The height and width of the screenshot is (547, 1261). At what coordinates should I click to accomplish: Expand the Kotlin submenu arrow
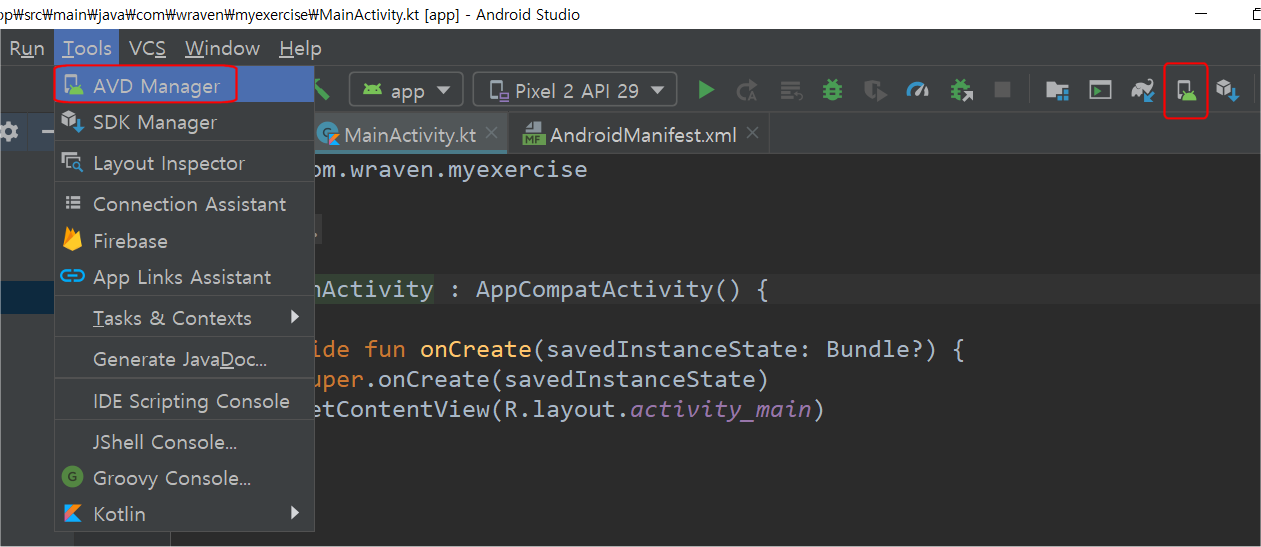tap(294, 513)
